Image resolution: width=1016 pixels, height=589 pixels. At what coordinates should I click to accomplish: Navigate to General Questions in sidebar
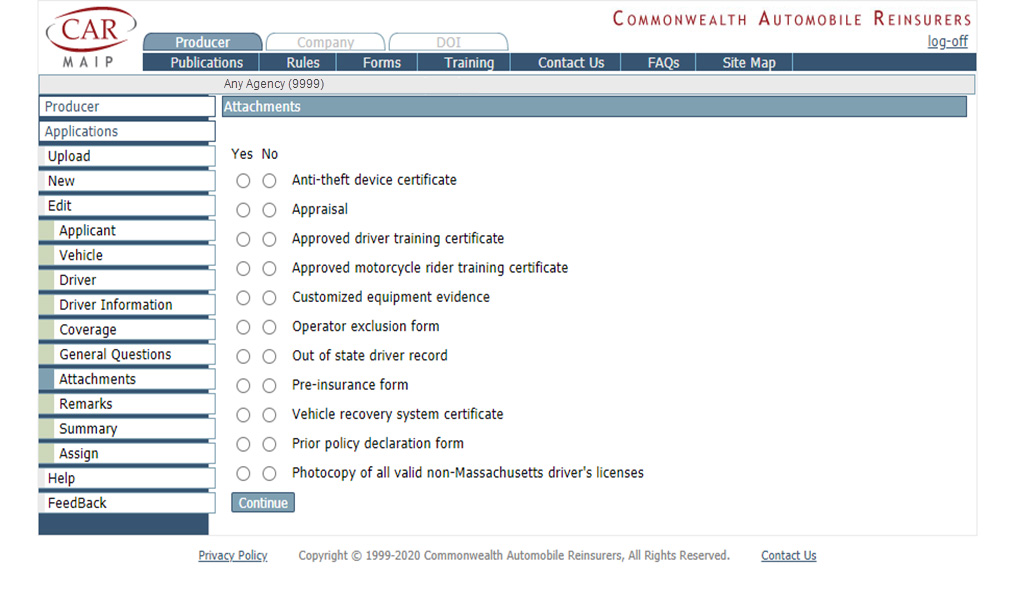pyautogui.click(x=115, y=355)
